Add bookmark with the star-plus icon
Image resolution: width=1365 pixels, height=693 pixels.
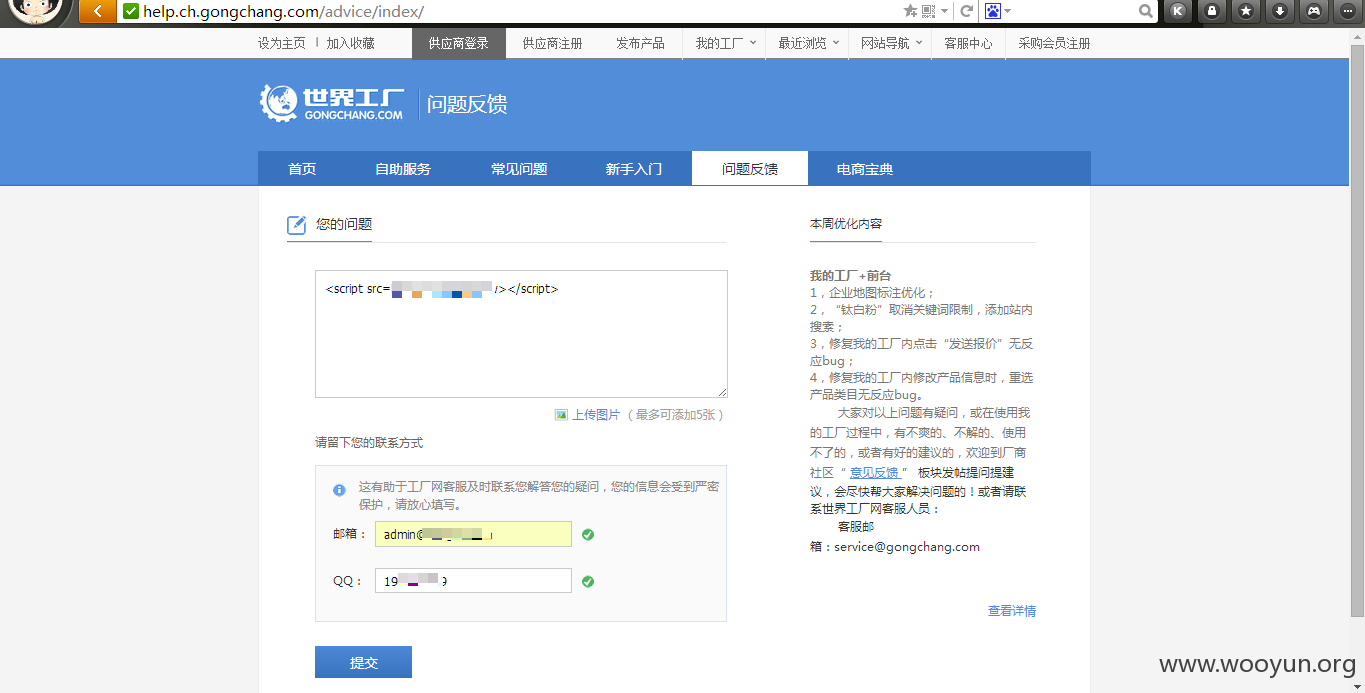pyautogui.click(x=910, y=11)
